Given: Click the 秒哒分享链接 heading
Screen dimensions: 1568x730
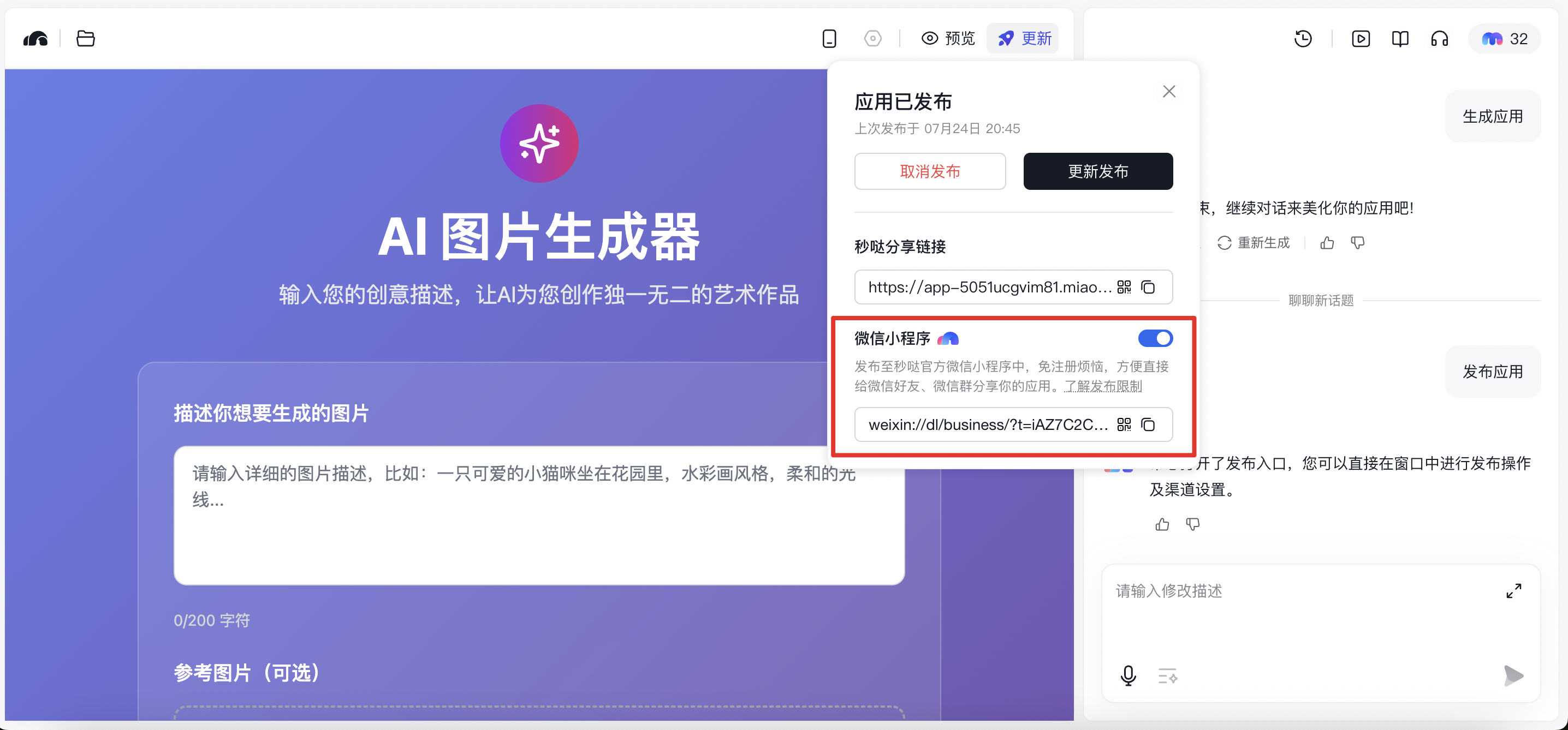Looking at the screenshot, I should tap(900, 247).
